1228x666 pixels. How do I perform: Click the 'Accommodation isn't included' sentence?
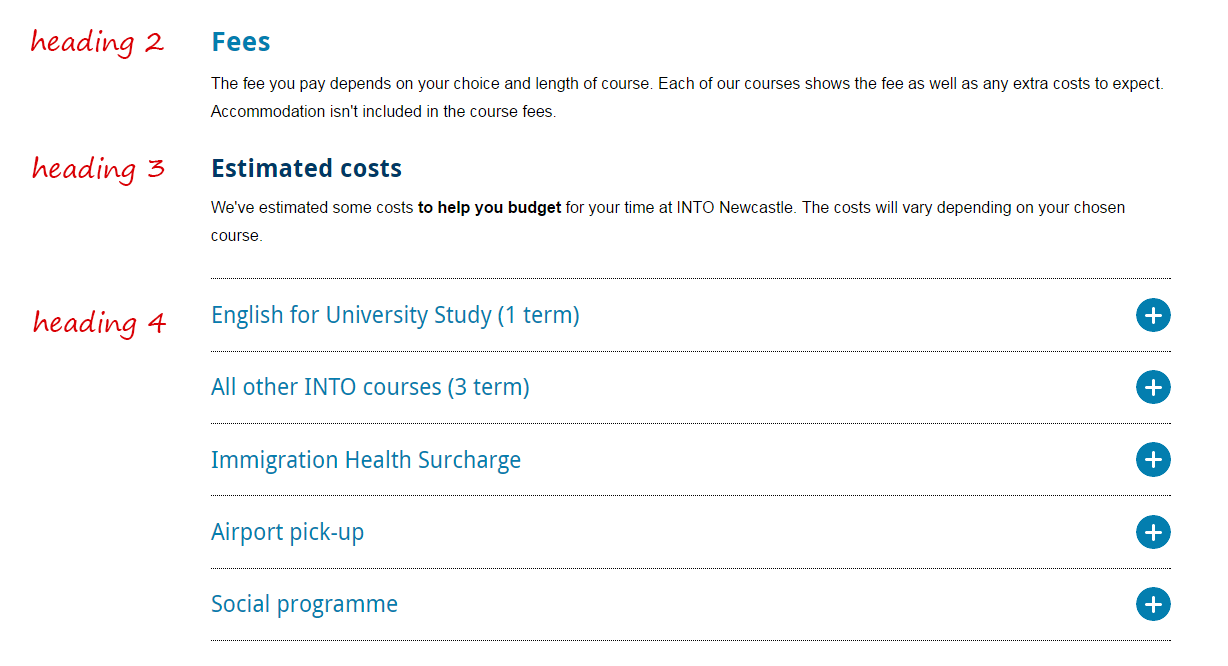coord(383,112)
